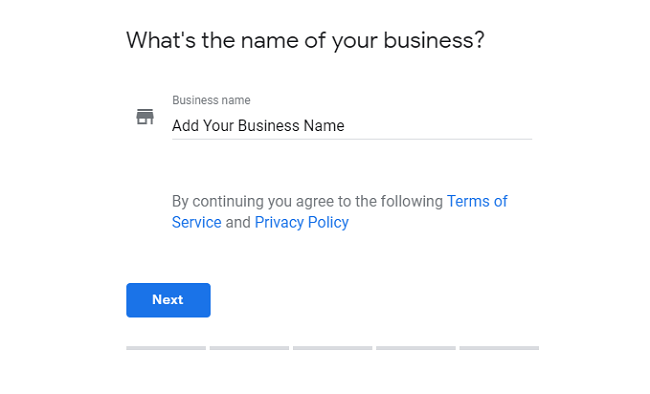650x394 pixels.
Task: Click the word "Service" in the terms link
Action: (x=196, y=222)
